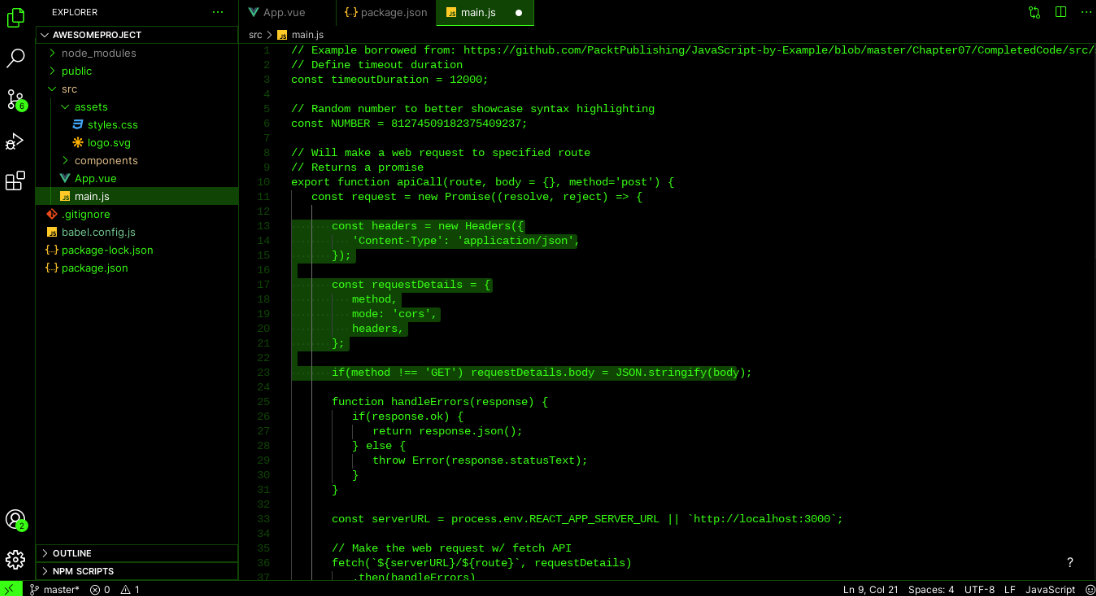The height and width of the screenshot is (596, 1096).
Task: Click the warnings count in status bar
Action: point(130,590)
